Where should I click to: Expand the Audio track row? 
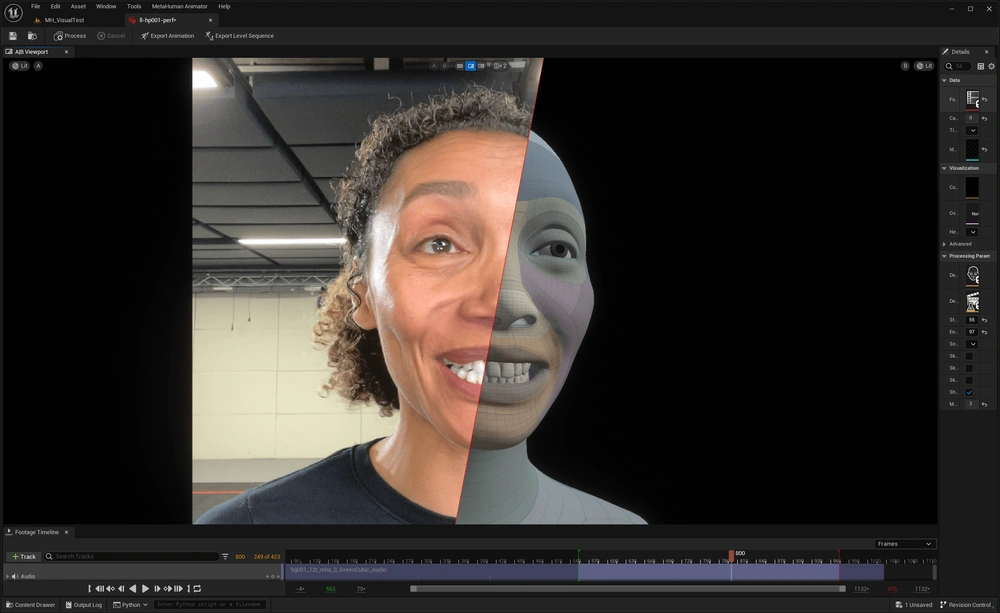point(7,576)
